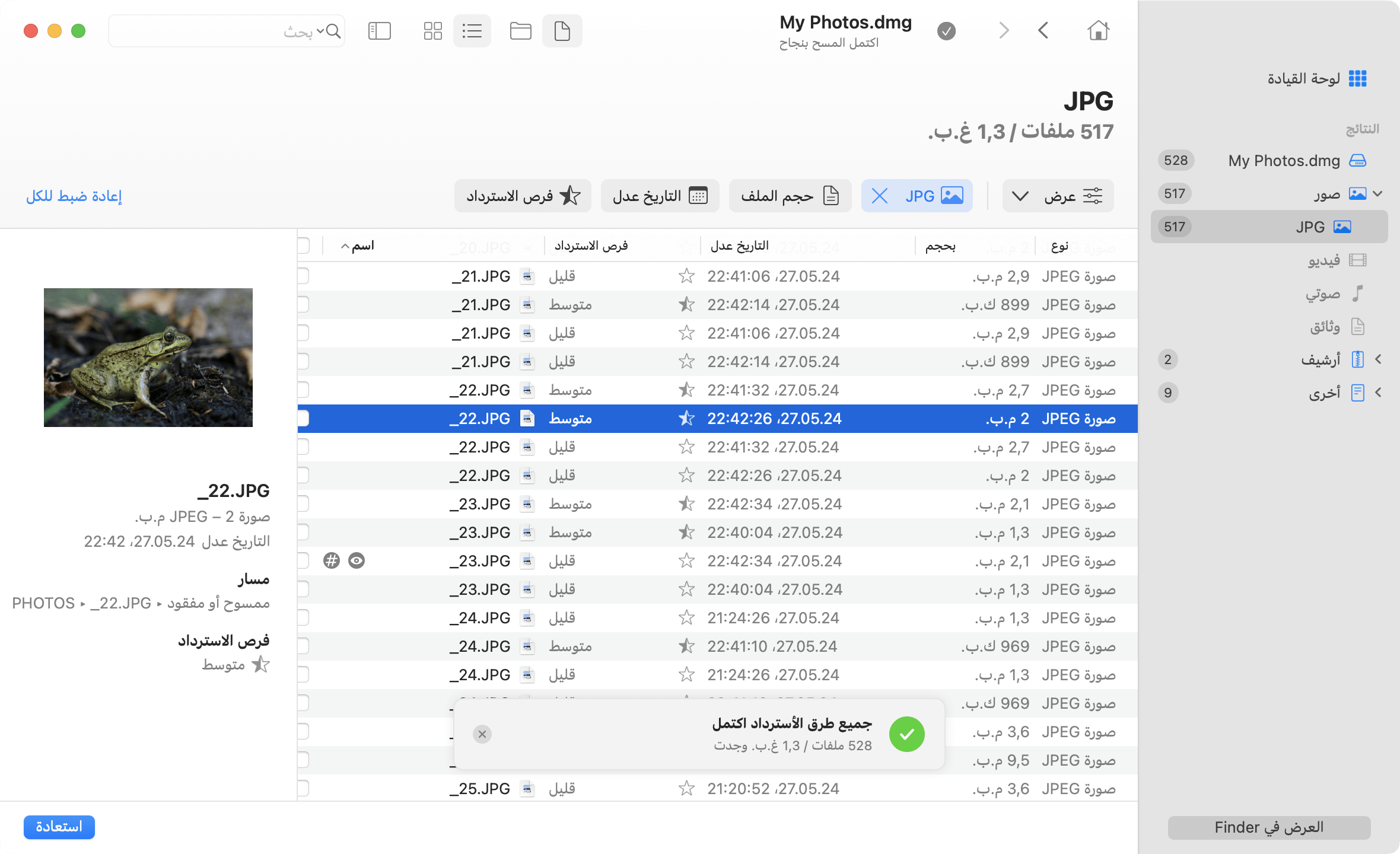Screen dimensions: 1400x854
Task: Check the first _21.JPG row checkbox
Action: tap(303, 276)
